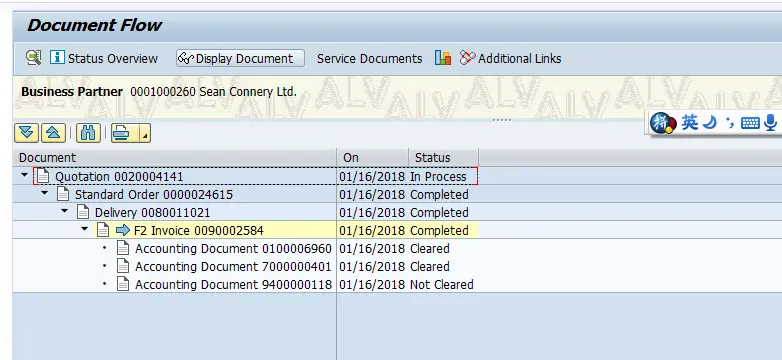Click document icon of Accounting Document 7000000401
Image resolution: width=782 pixels, height=360 pixels.
[x=123, y=266]
